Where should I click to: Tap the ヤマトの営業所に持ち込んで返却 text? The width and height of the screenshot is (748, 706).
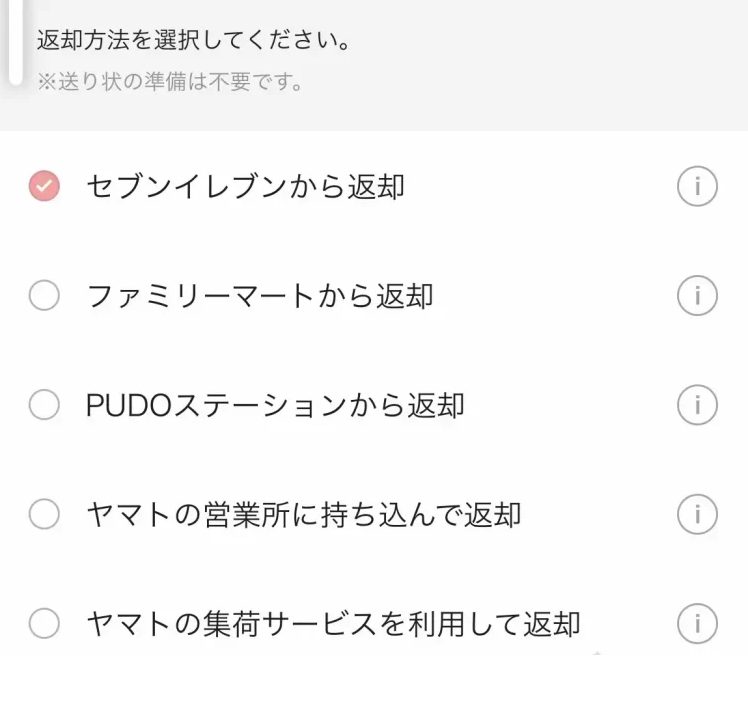coord(303,515)
